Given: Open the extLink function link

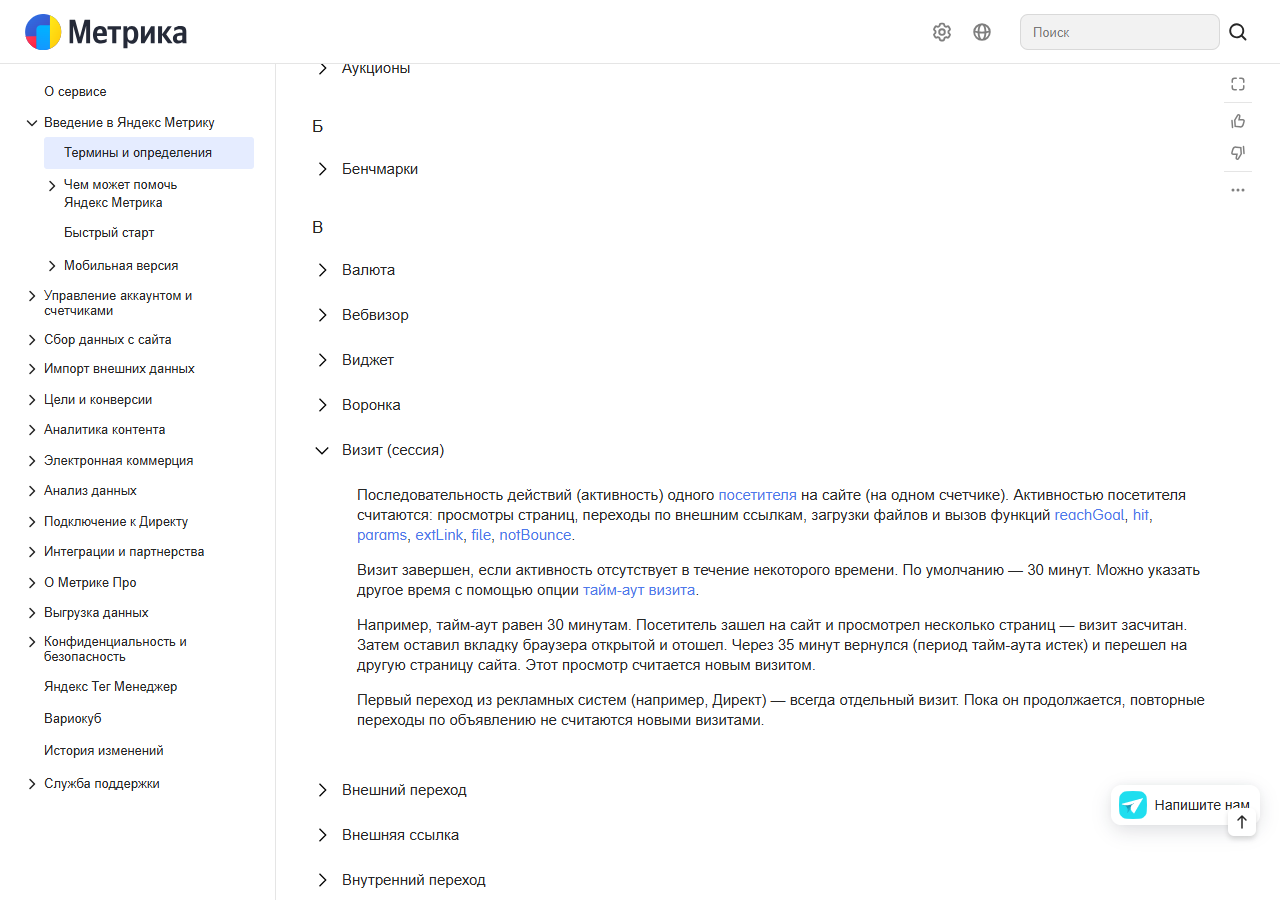Looking at the screenshot, I should tap(439, 535).
